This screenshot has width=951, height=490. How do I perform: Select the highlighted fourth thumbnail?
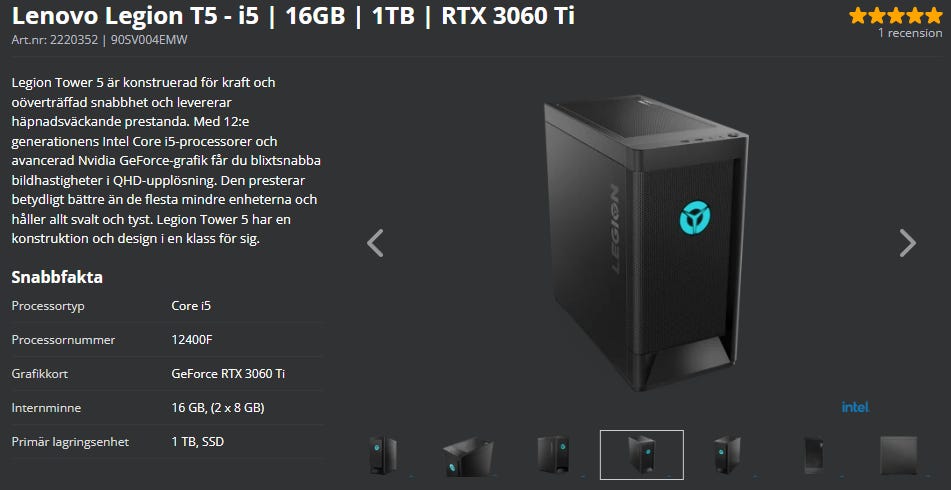point(642,455)
